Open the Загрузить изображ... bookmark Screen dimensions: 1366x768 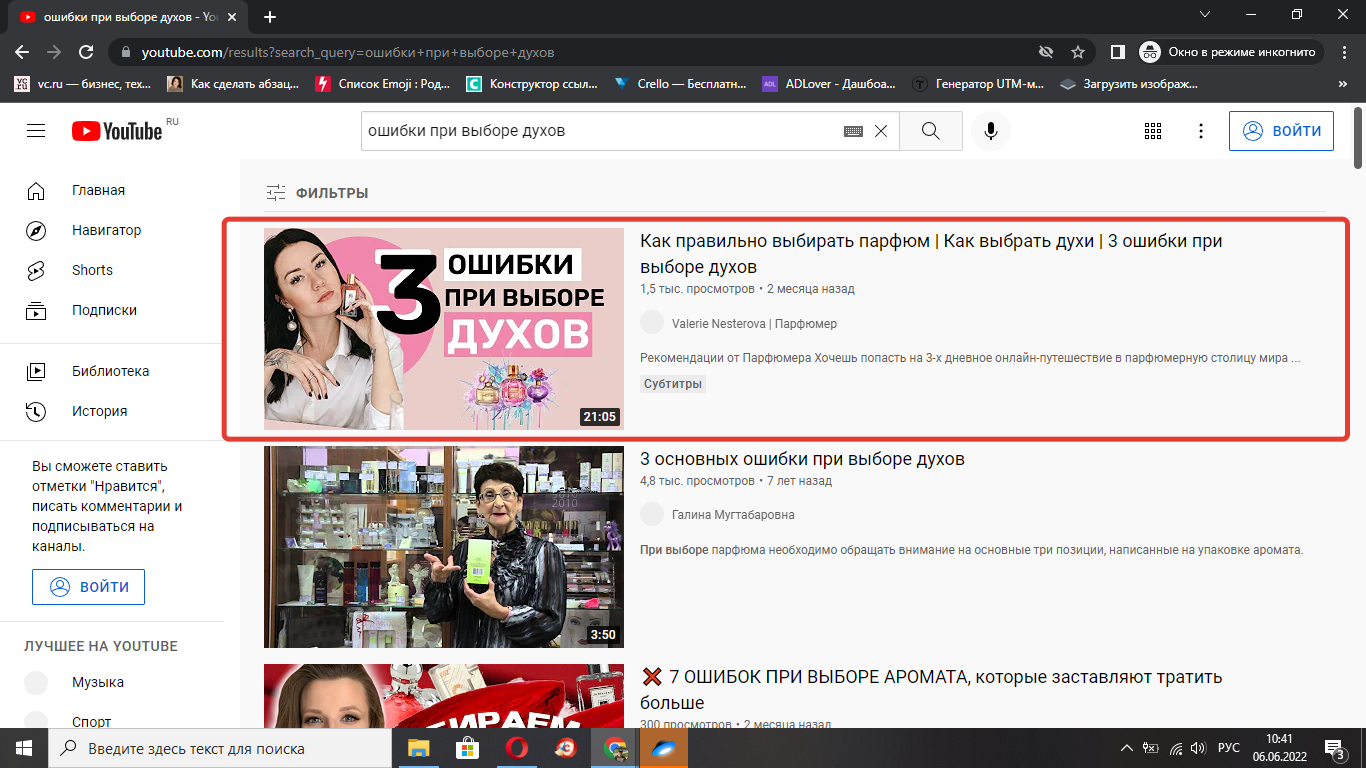(1130, 84)
